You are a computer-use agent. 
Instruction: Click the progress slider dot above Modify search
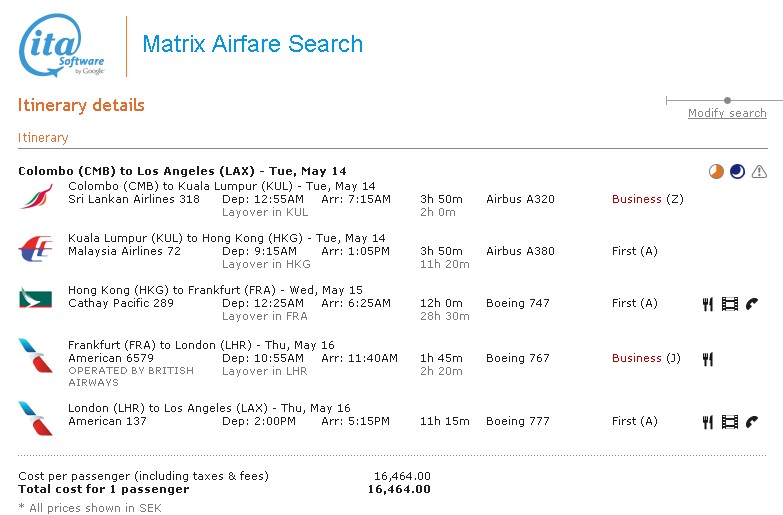728,100
